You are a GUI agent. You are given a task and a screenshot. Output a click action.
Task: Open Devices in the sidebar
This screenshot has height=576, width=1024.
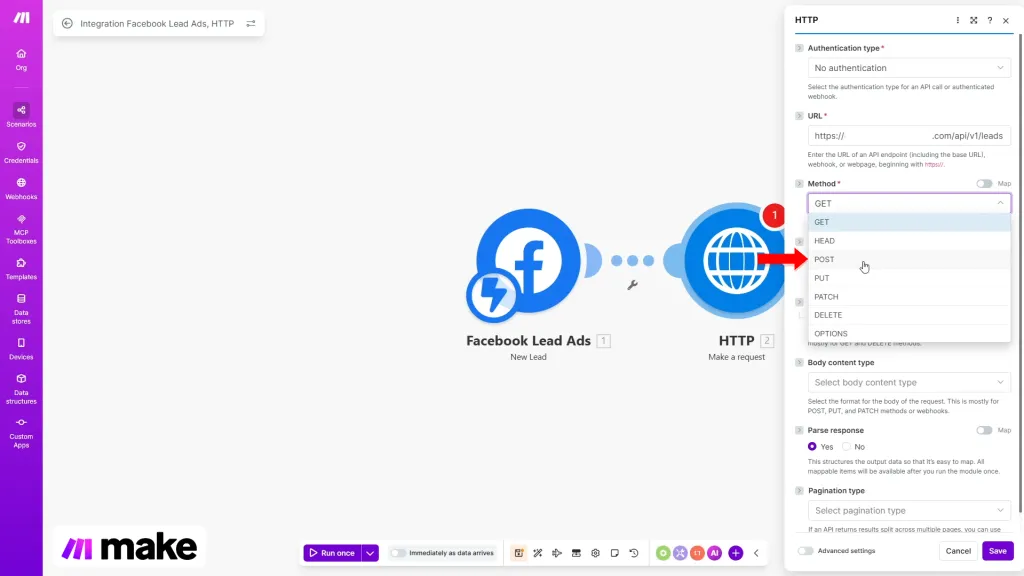(21, 349)
